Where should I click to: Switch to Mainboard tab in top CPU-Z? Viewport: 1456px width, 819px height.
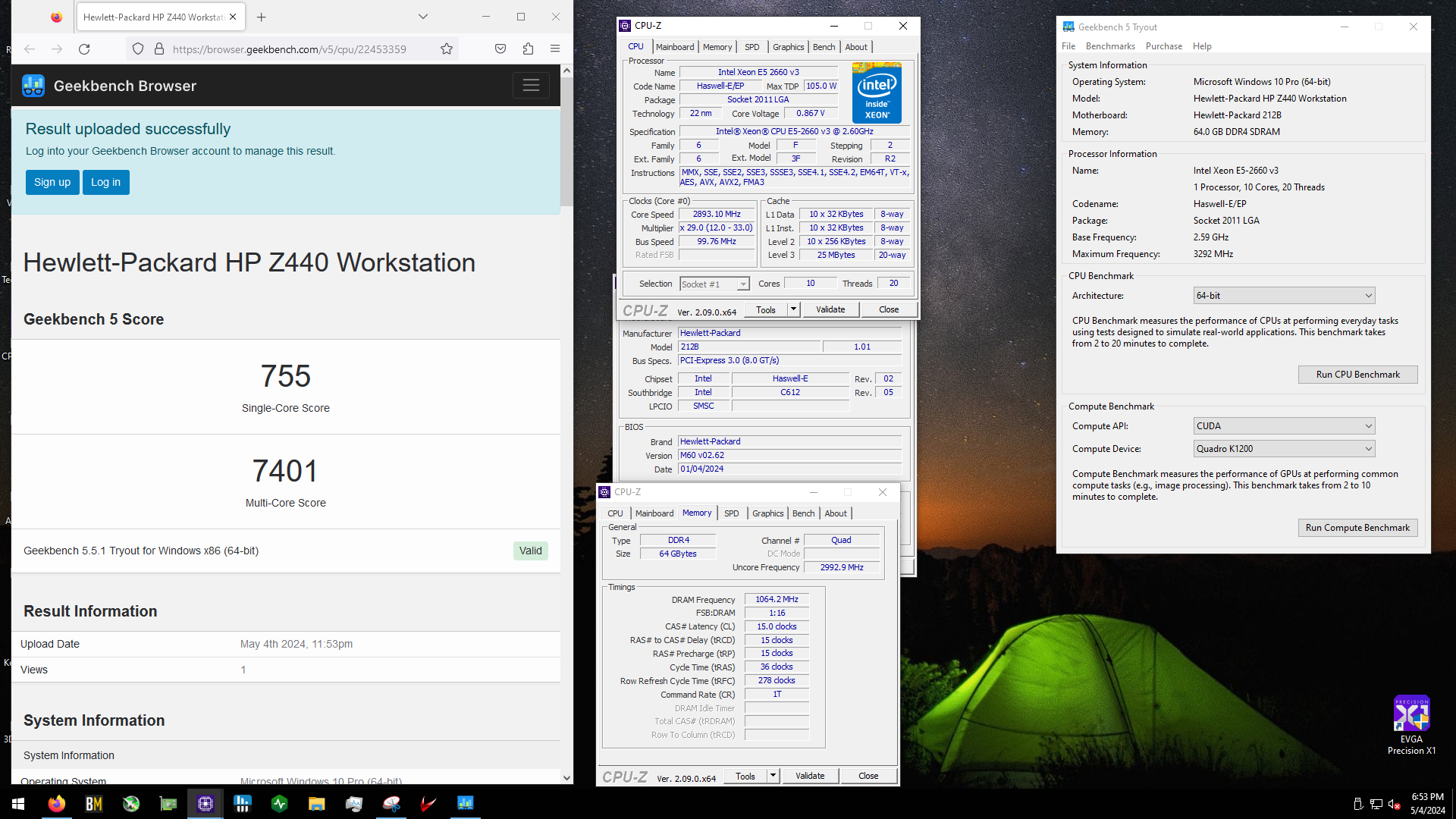[x=675, y=47]
